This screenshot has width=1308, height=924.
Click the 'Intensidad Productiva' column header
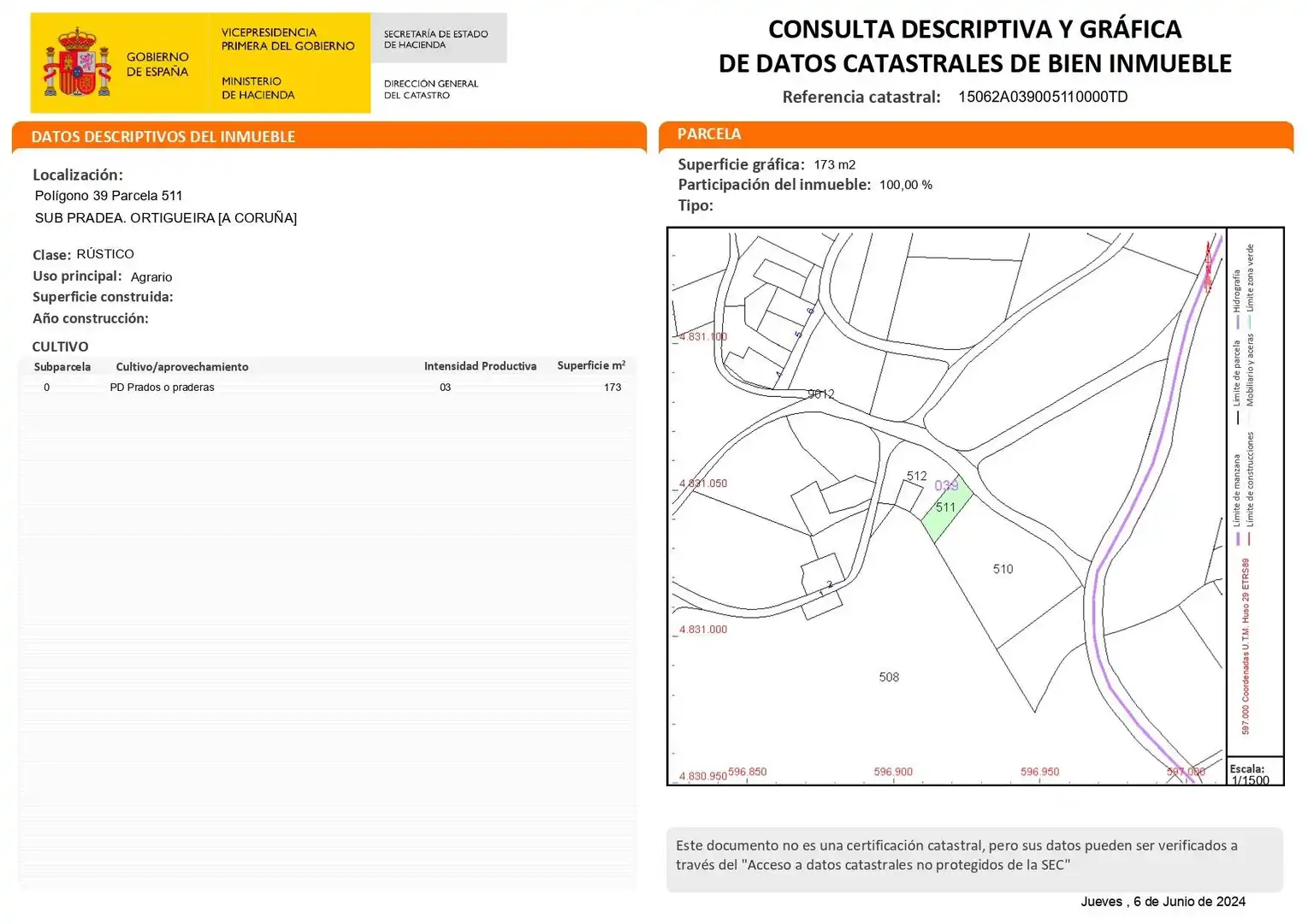tap(480, 366)
